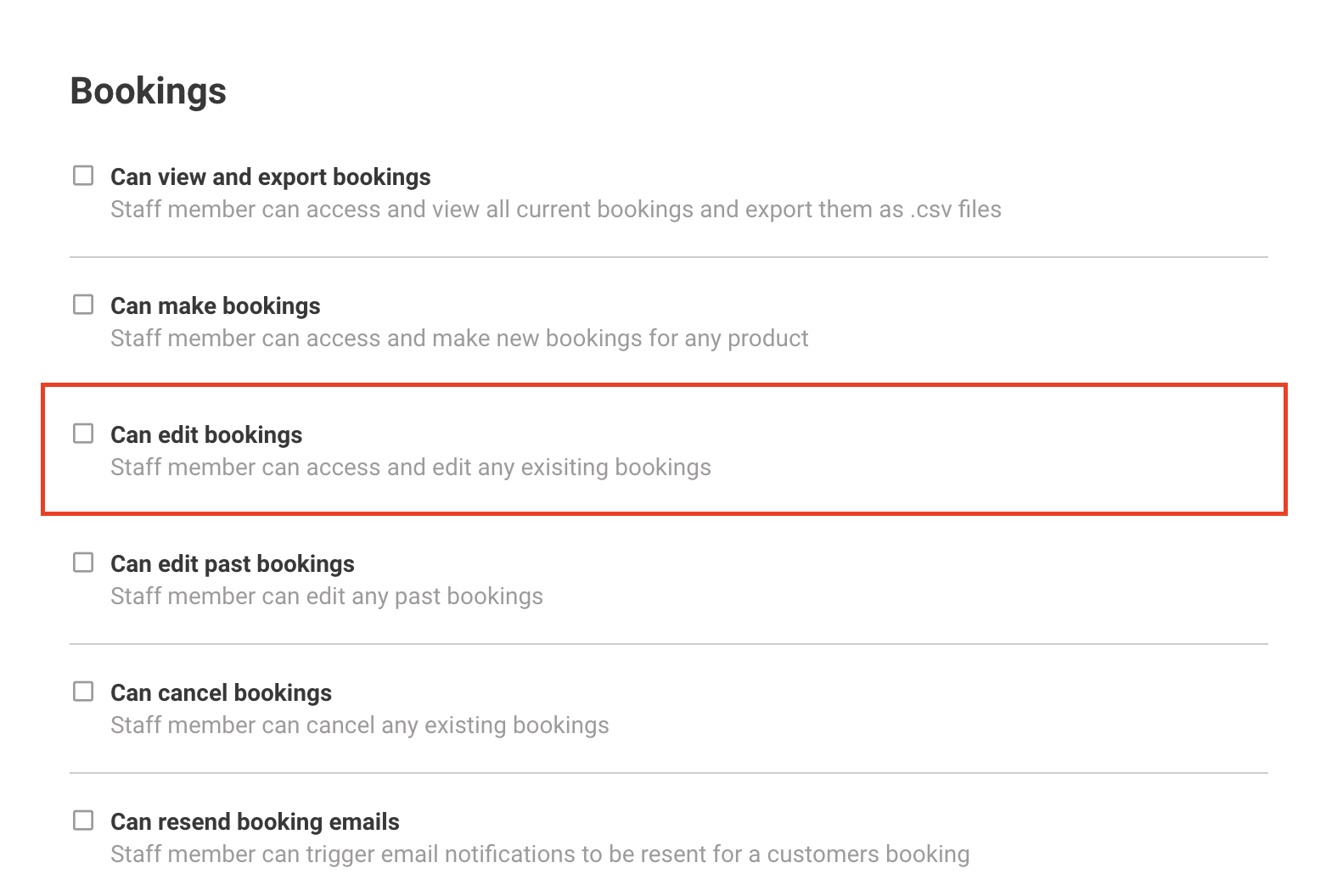Click the 'cancel any existing bookings' description

359,725
